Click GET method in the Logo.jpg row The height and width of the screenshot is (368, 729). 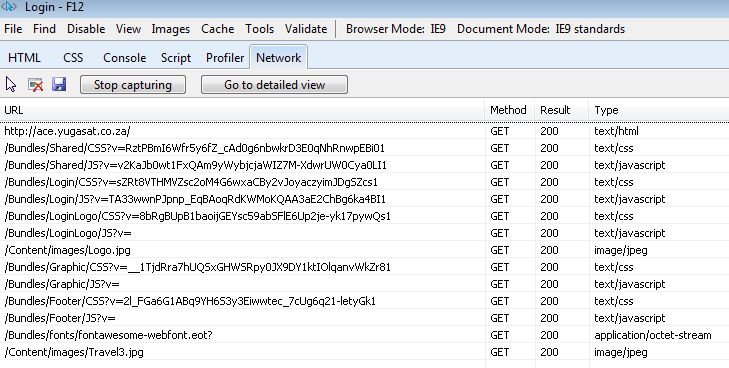pyautogui.click(x=500, y=250)
